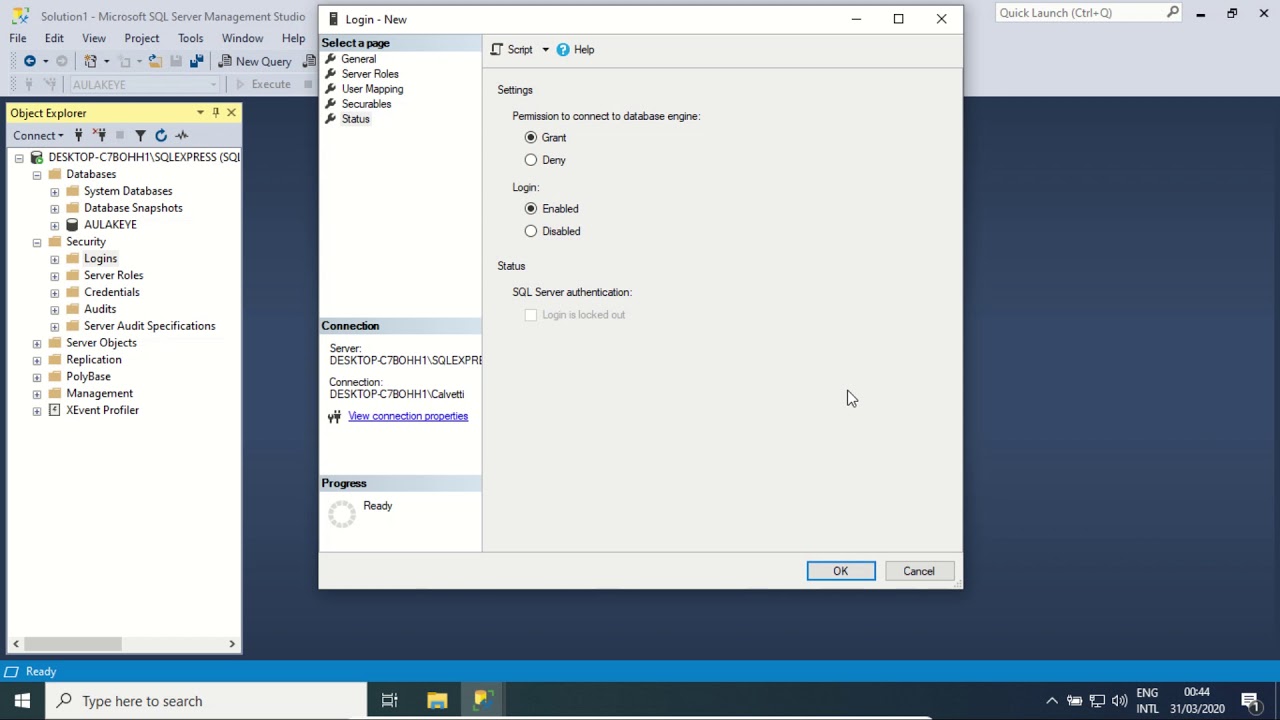The width and height of the screenshot is (1280, 720).
Task: Click the New Query toolbar button
Action: click(255, 61)
